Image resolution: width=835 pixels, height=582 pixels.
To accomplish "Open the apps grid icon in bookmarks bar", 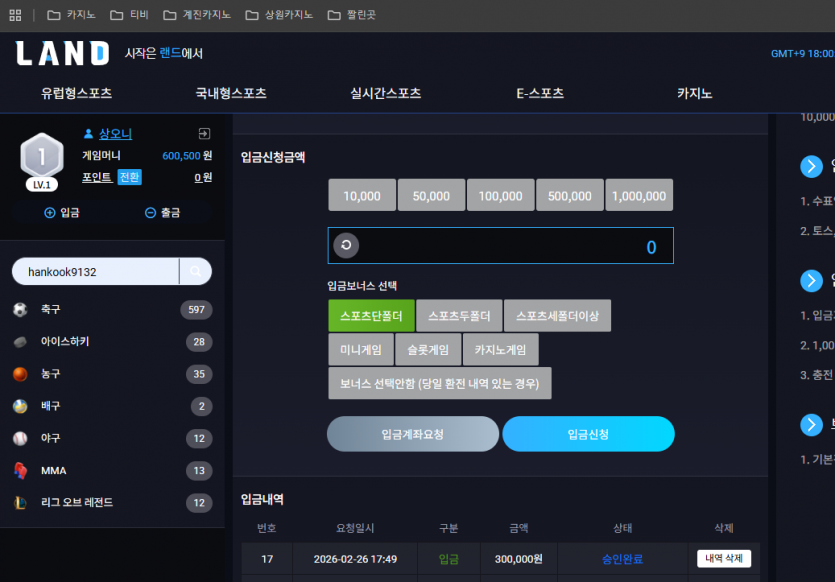I will click(15, 15).
